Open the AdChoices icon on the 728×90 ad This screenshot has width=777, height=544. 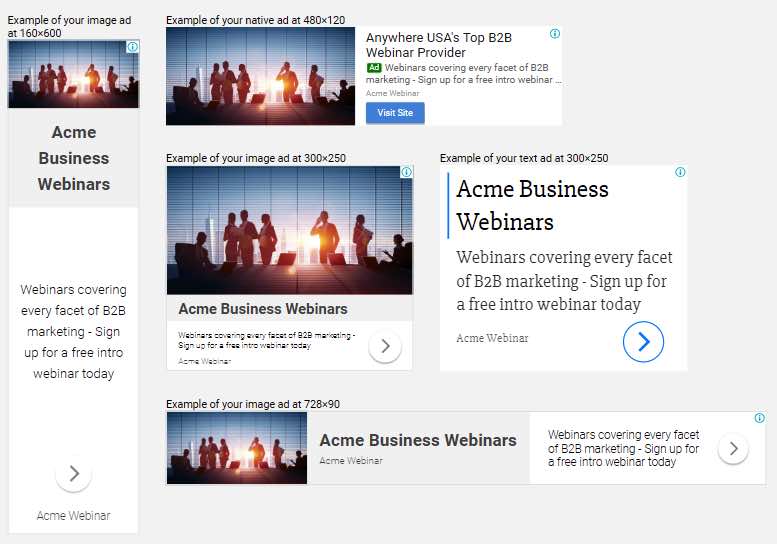click(759, 418)
